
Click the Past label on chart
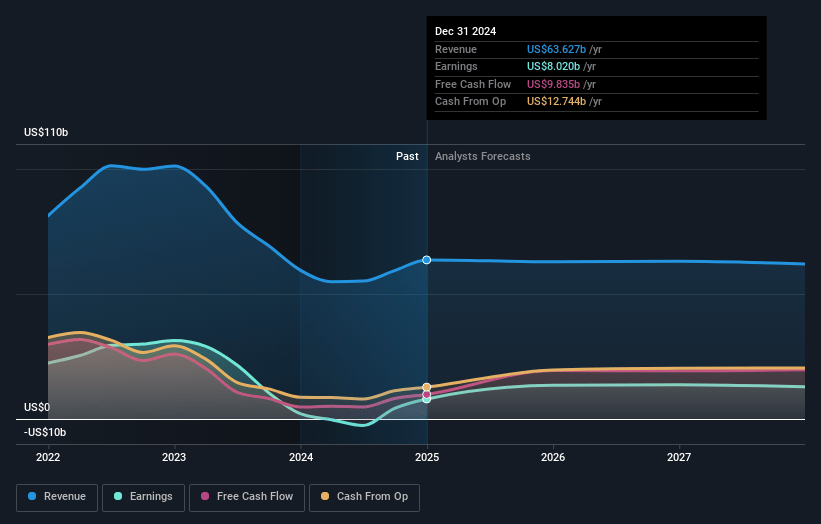coord(407,156)
